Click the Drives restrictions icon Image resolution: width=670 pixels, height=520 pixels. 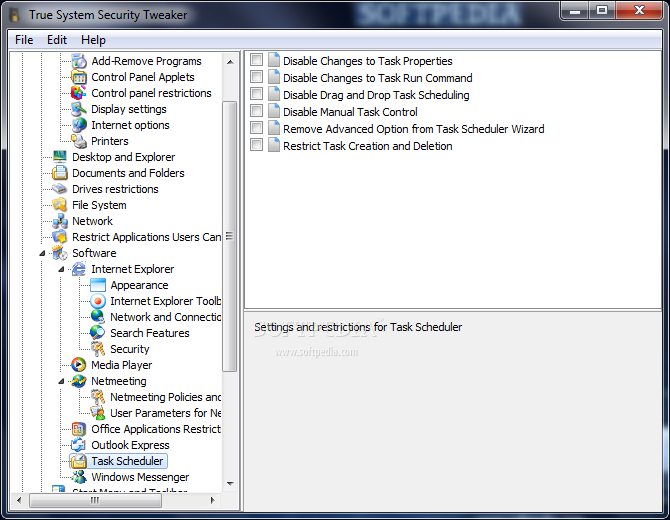(59, 189)
